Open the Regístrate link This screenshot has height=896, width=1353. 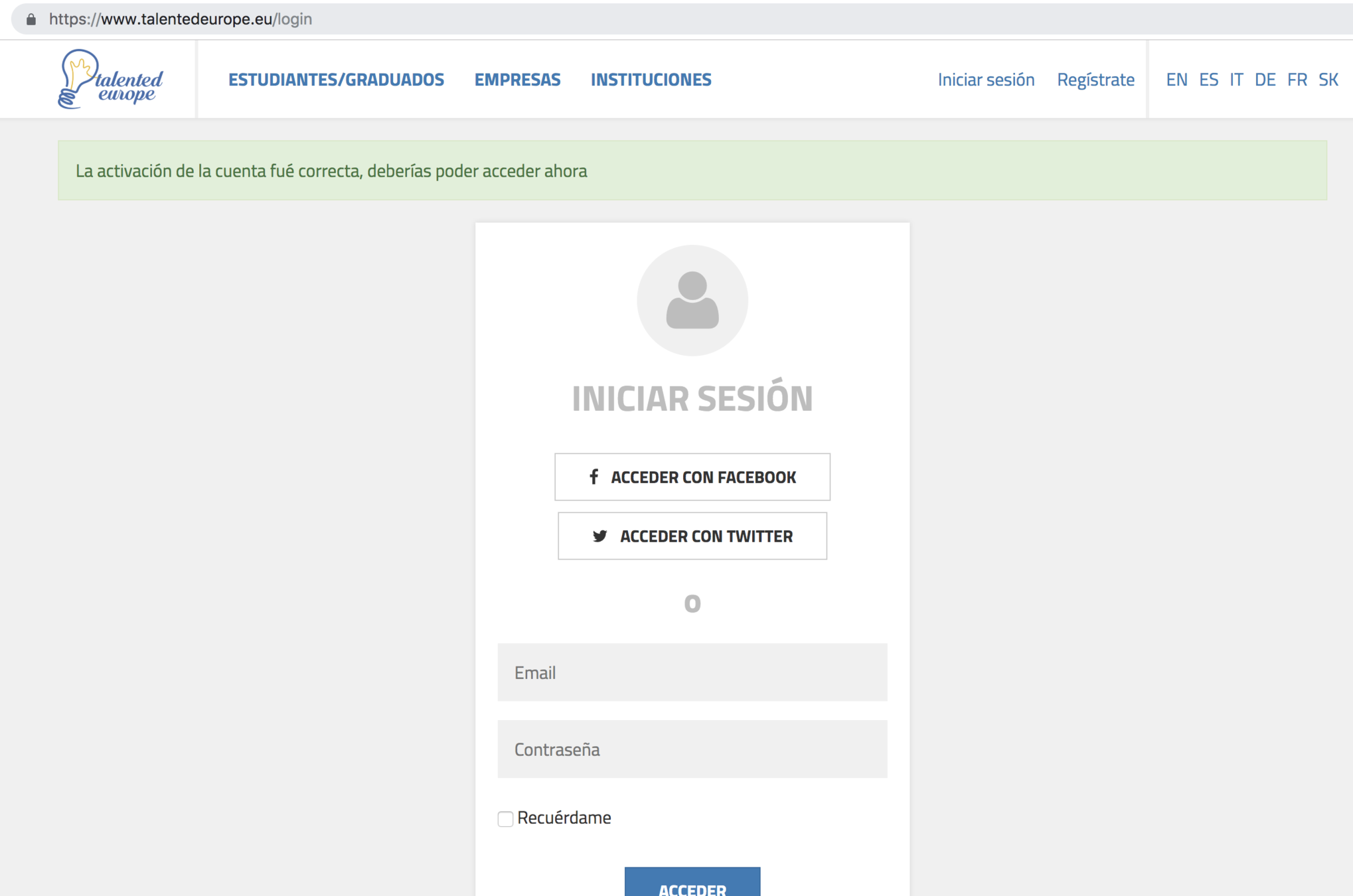click(1095, 80)
